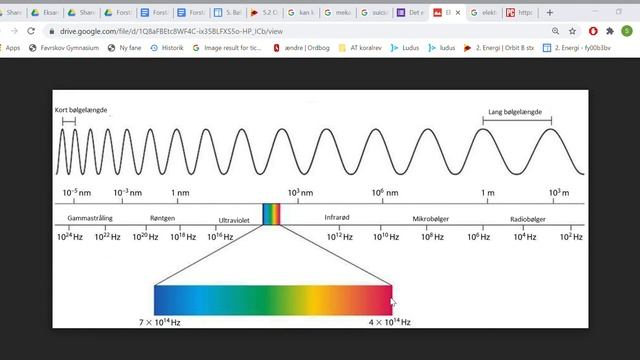Click the 'Infrarød' label
The height and width of the screenshot is (360, 640).
pyautogui.click(x=337, y=217)
